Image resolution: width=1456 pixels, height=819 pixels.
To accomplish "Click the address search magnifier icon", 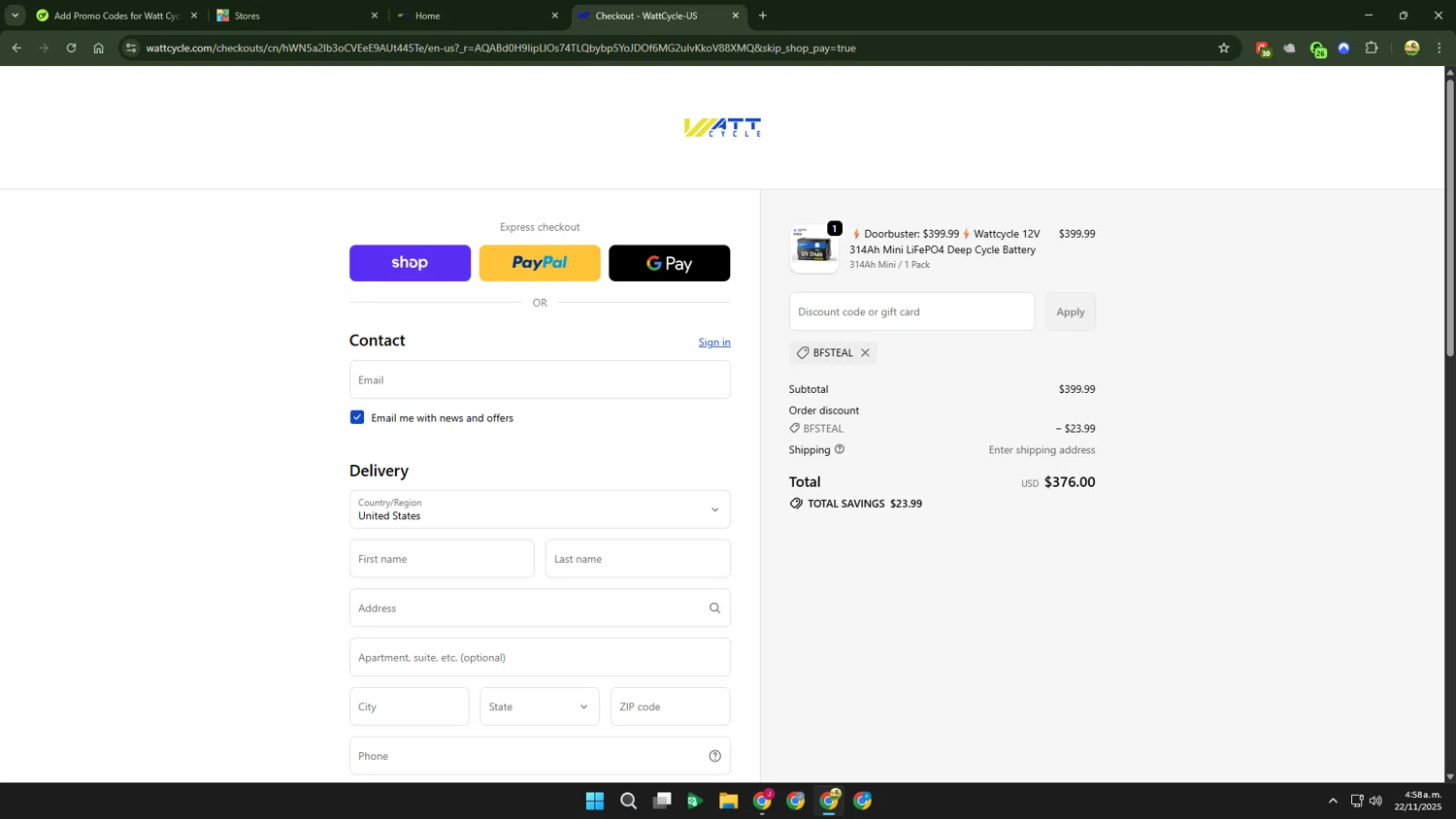I will pyautogui.click(x=714, y=608).
